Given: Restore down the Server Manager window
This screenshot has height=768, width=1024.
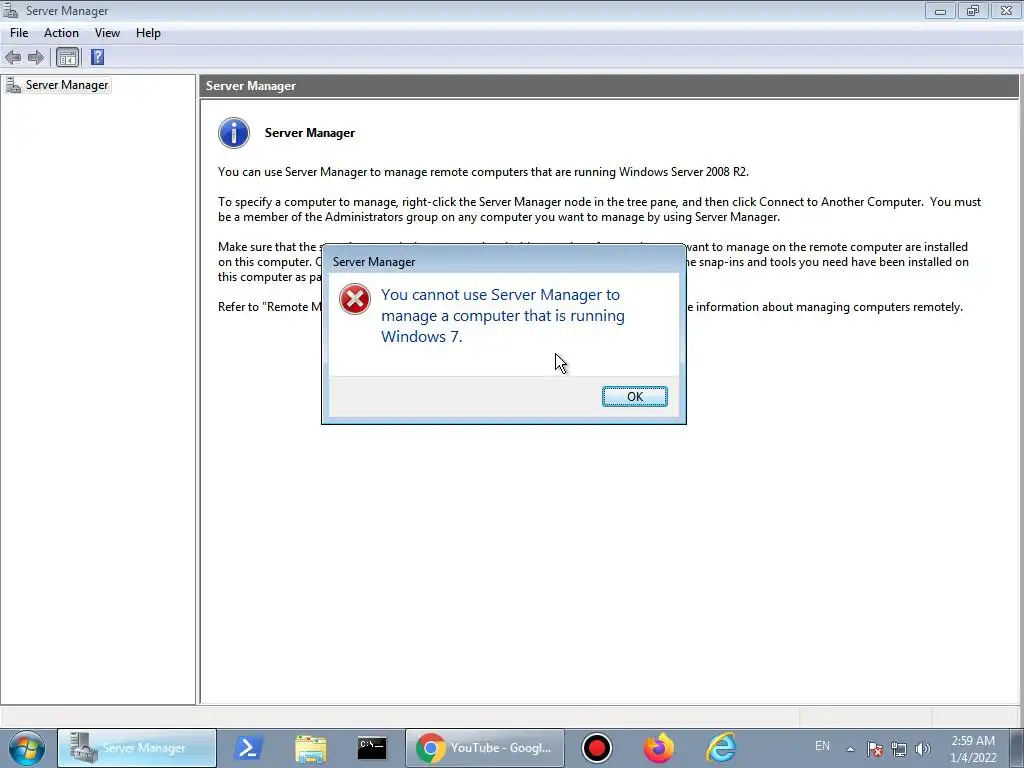Looking at the screenshot, I should [x=972, y=10].
